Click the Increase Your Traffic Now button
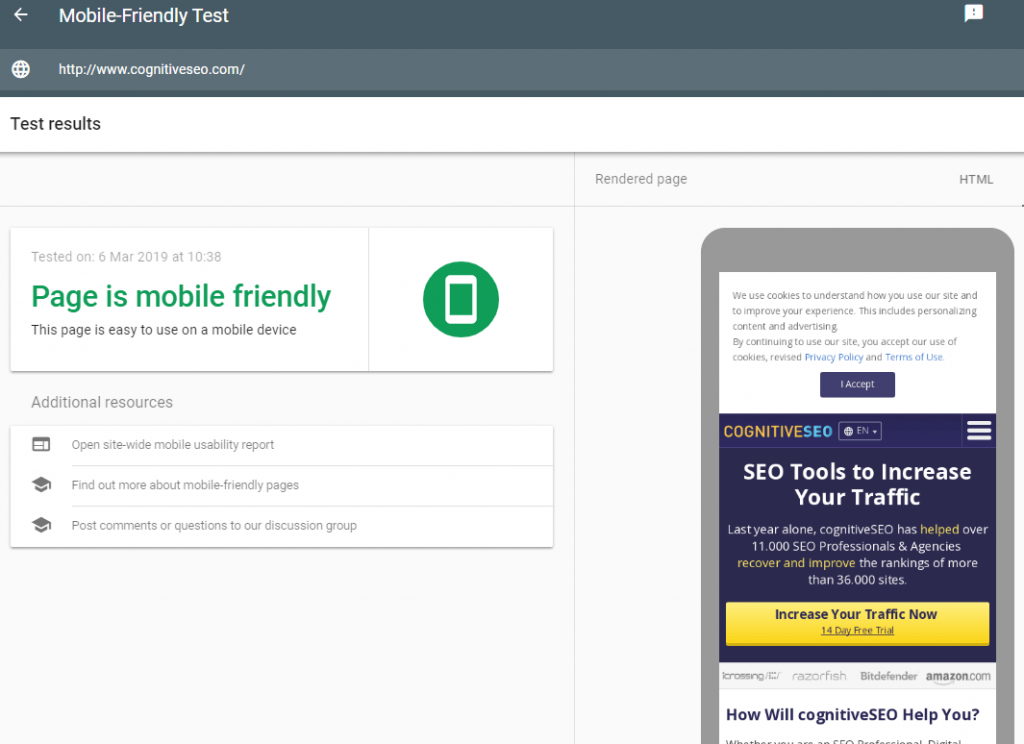The height and width of the screenshot is (744, 1024). [856, 614]
